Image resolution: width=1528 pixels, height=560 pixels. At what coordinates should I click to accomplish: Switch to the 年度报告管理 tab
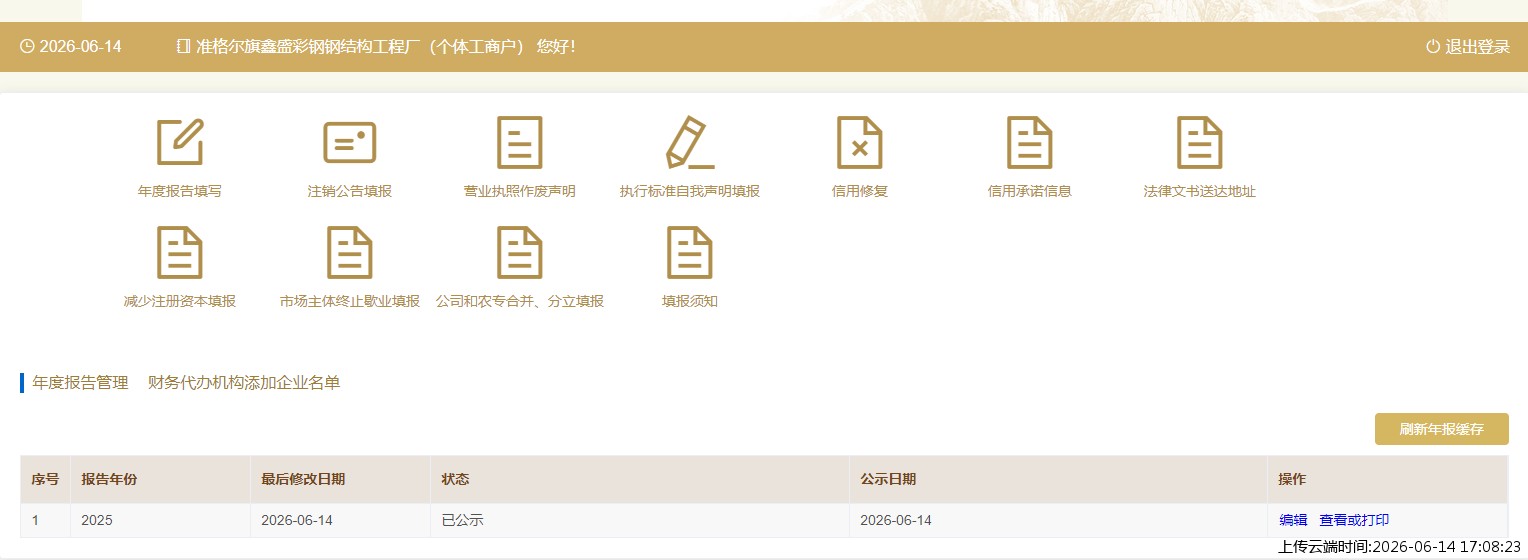pos(80,382)
